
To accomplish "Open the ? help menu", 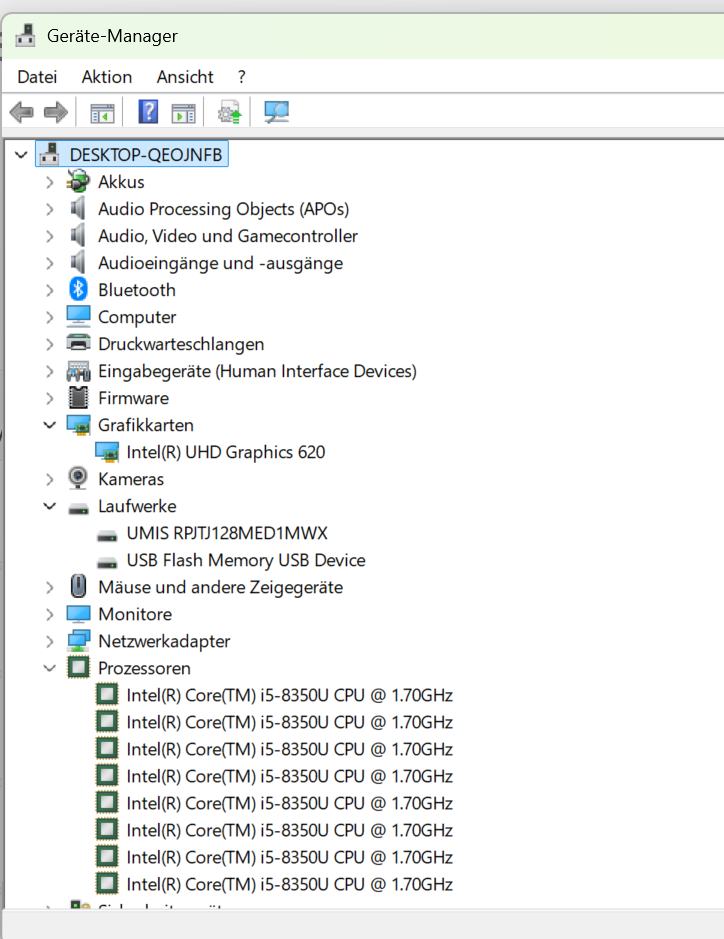I will [x=241, y=77].
